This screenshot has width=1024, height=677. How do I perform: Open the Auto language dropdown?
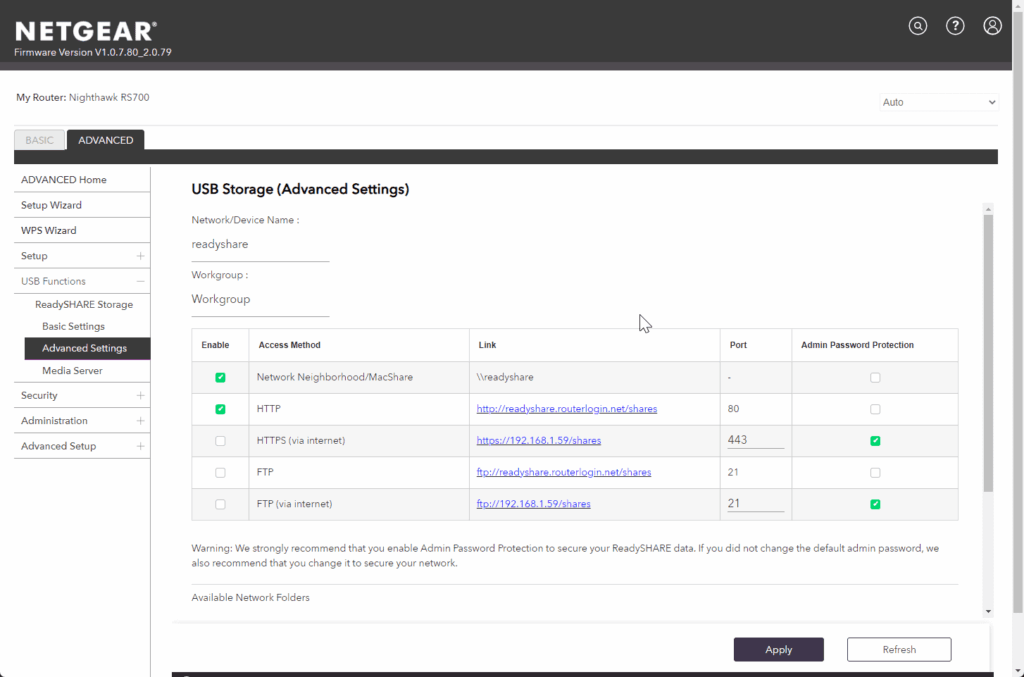pos(938,102)
